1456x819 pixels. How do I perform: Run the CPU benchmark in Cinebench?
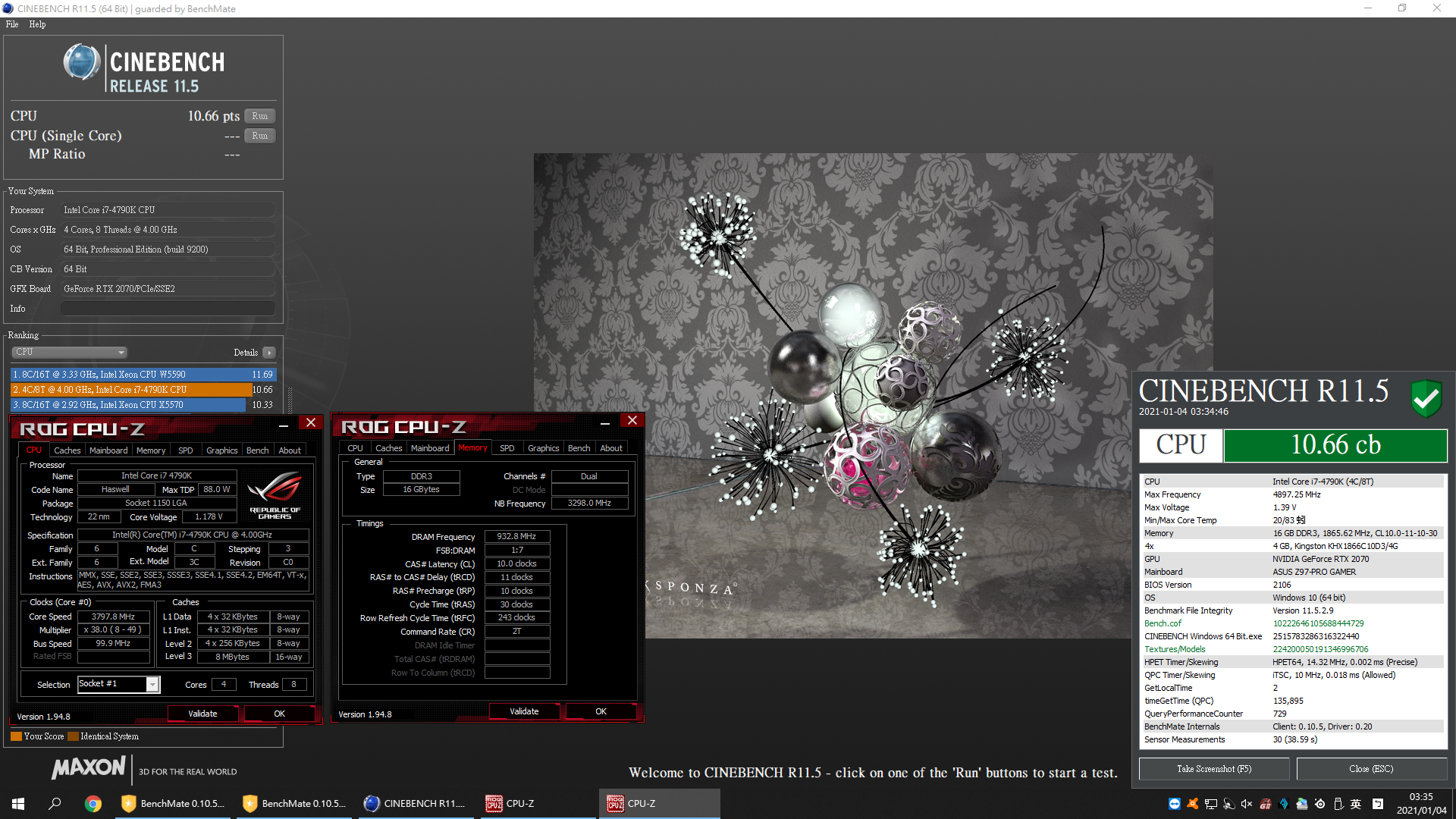click(x=259, y=116)
